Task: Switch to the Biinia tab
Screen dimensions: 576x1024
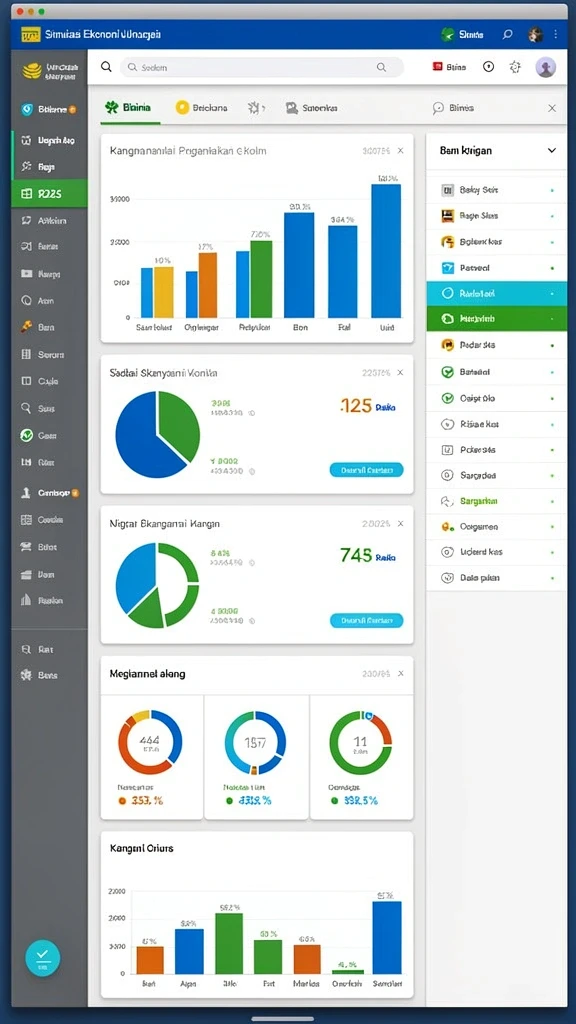Action: (129, 108)
